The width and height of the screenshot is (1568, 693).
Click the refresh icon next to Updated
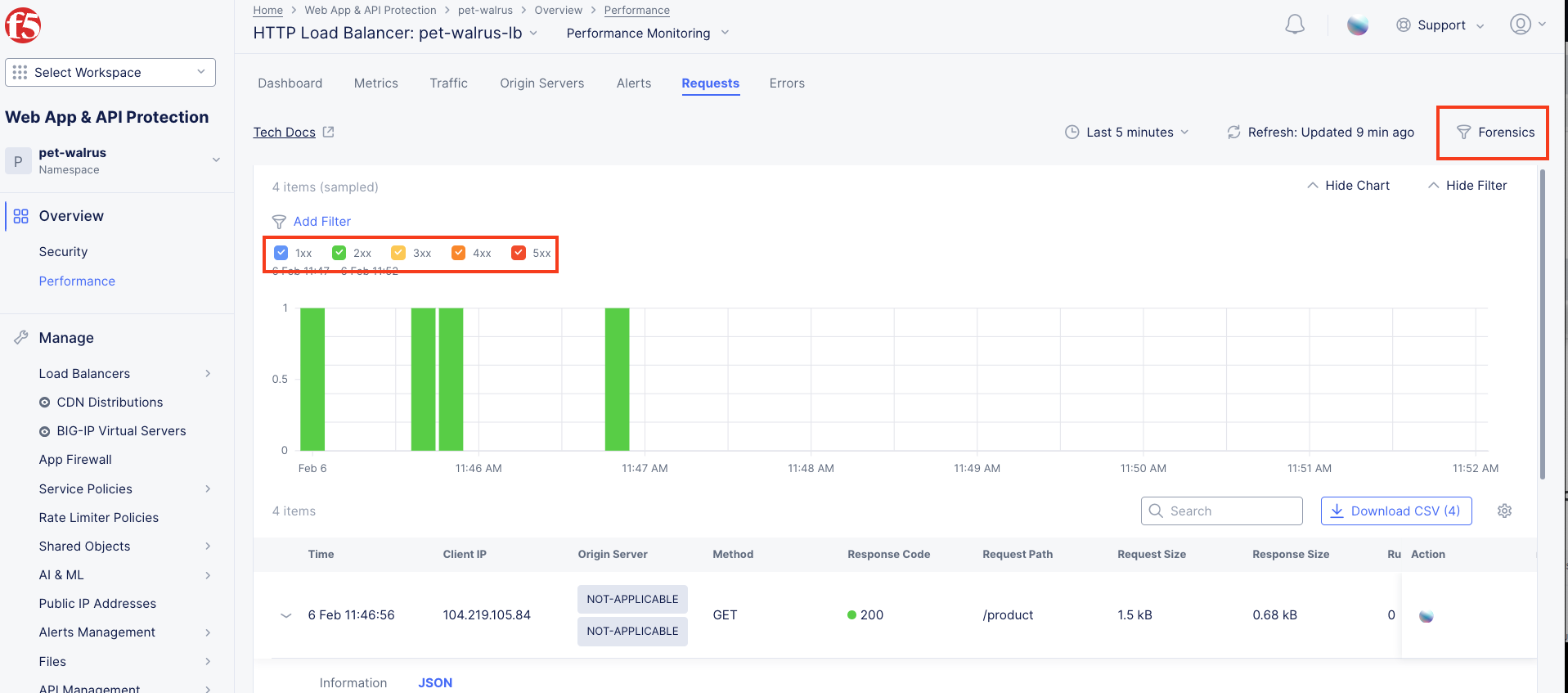pyautogui.click(x=1233, y=133)
